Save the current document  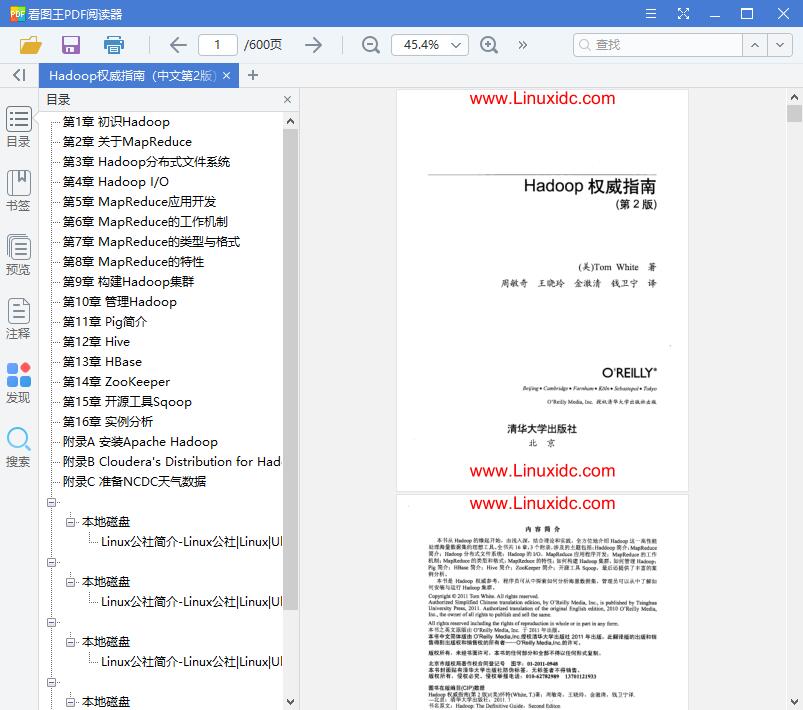pos(69,45)
